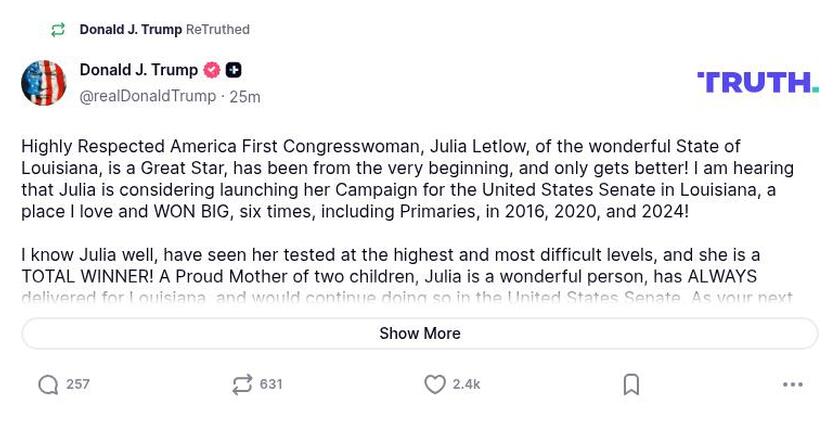840x424 pixels.
Task: ReTruth this post using the arrows icon
Action: (x=241, y=385)
